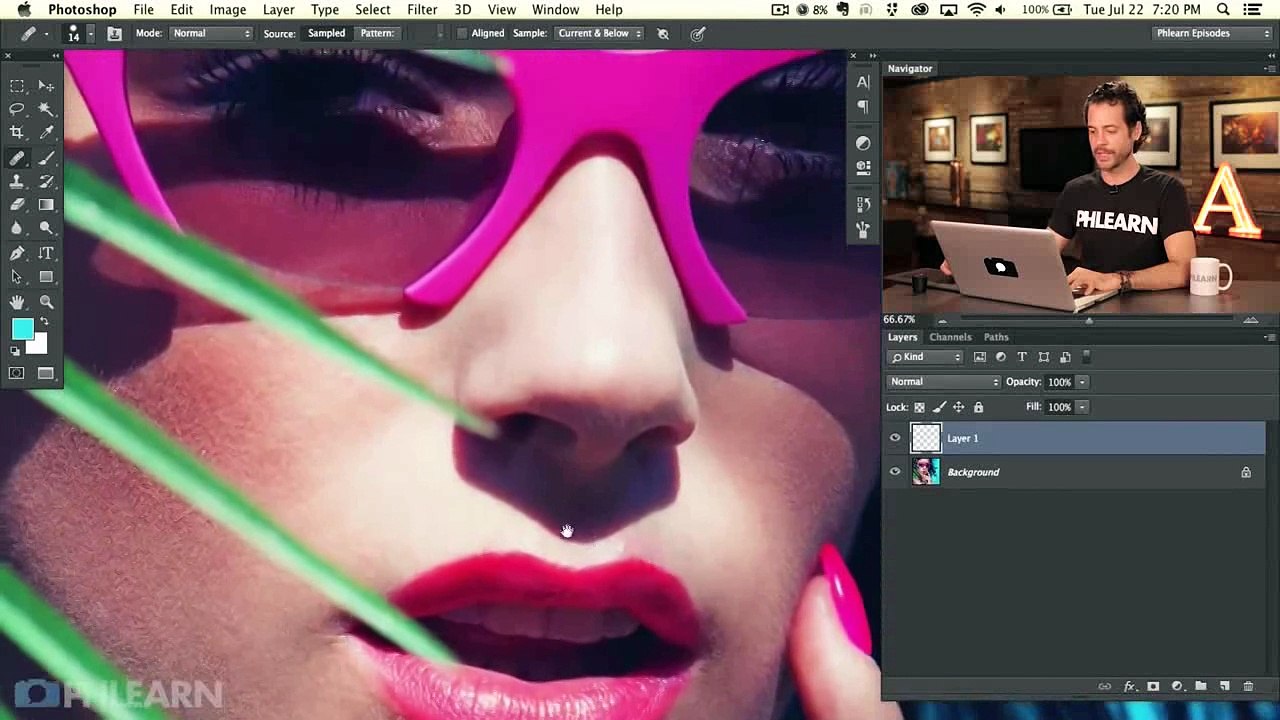Expand the Opacity slider dropdown
Viewport: 1280px width, 720px height.
click(x=1082, y=382)
